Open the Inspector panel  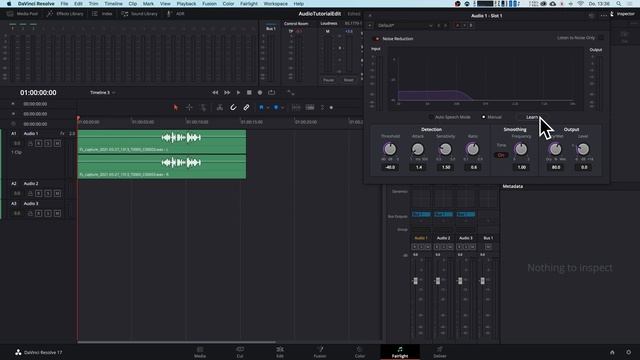coord(622,13)
